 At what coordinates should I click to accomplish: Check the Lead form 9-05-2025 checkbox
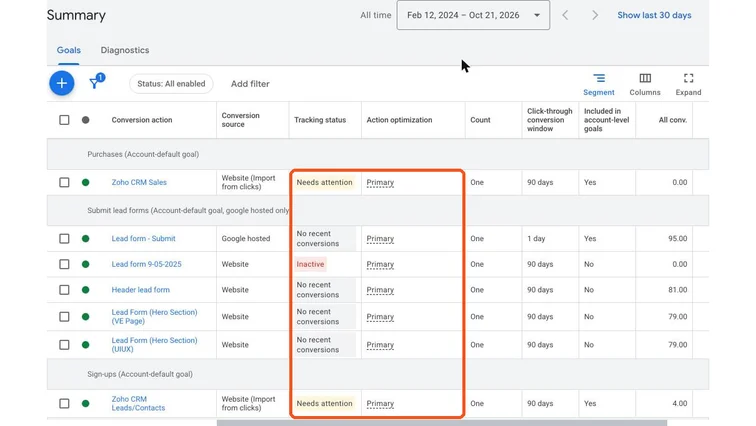64,264
